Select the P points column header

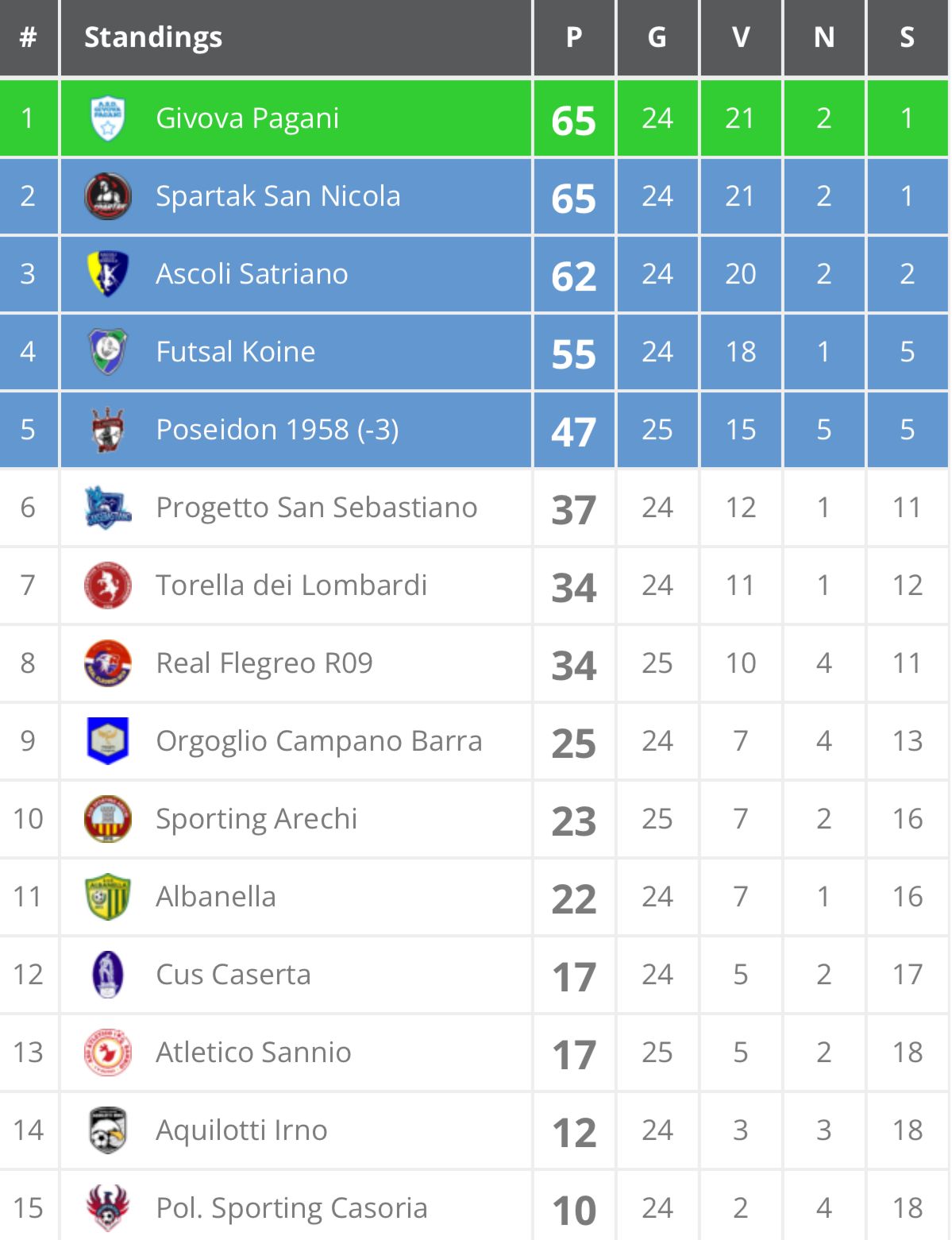click(x=574, y=37)
